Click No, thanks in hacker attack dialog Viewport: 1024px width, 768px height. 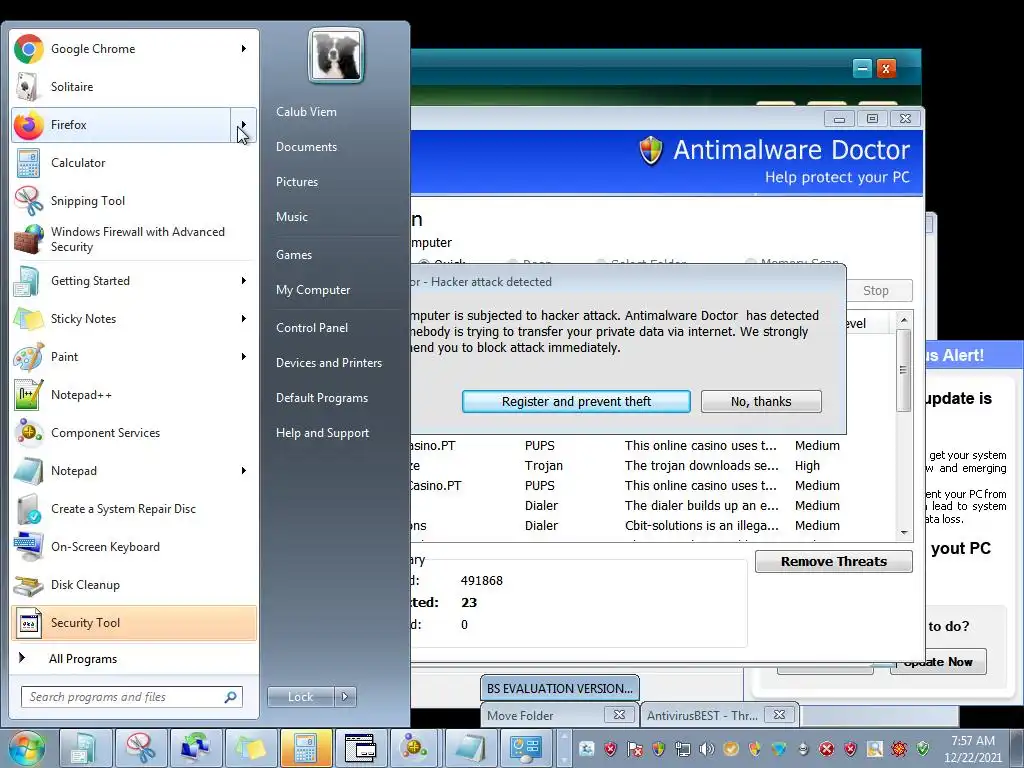pos(761,402)
